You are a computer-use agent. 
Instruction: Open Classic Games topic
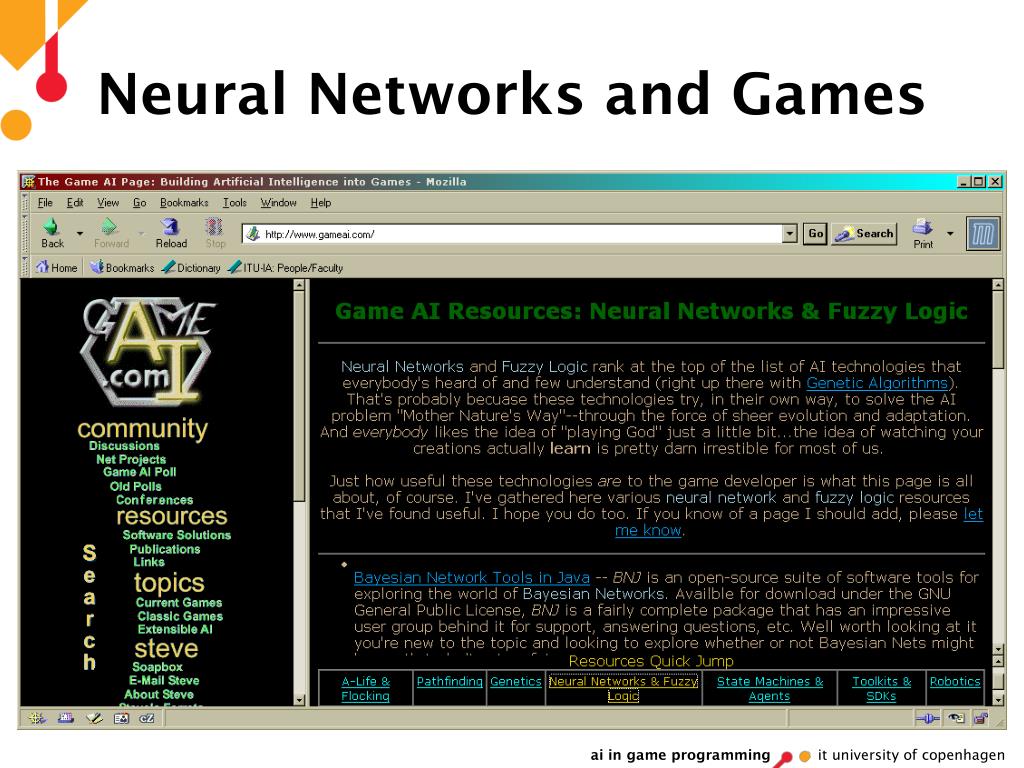[180, 616]
